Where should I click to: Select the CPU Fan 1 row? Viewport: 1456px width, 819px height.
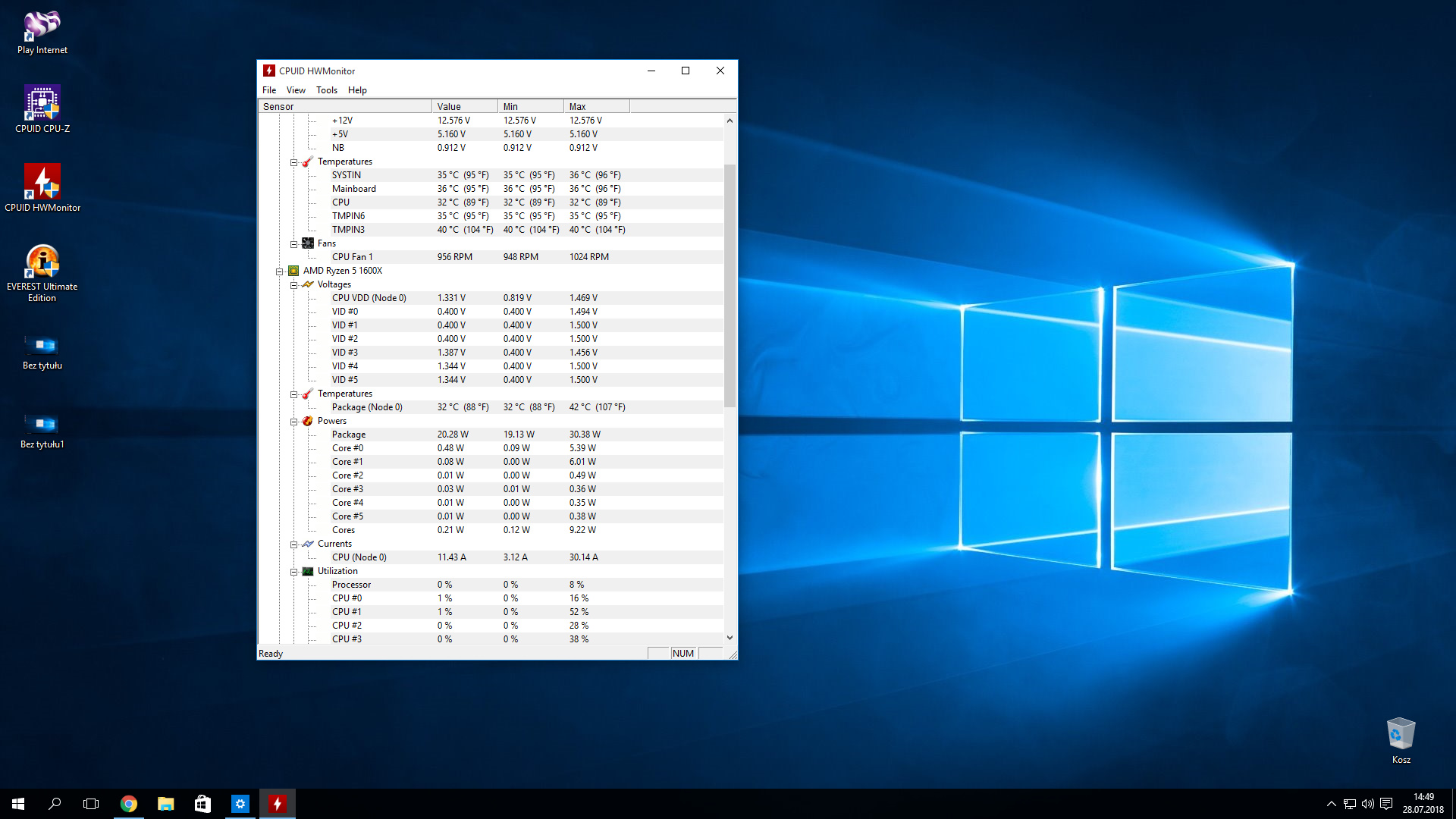pos(353,257)
